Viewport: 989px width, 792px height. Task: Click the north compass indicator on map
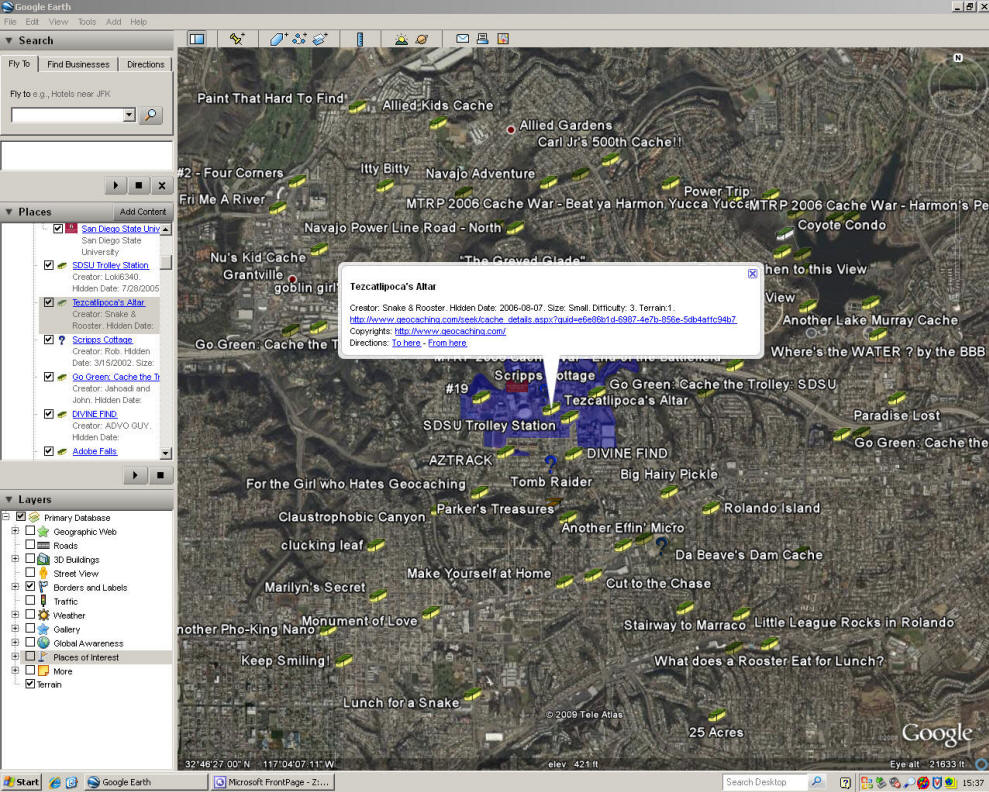click(x=958, y=58)
